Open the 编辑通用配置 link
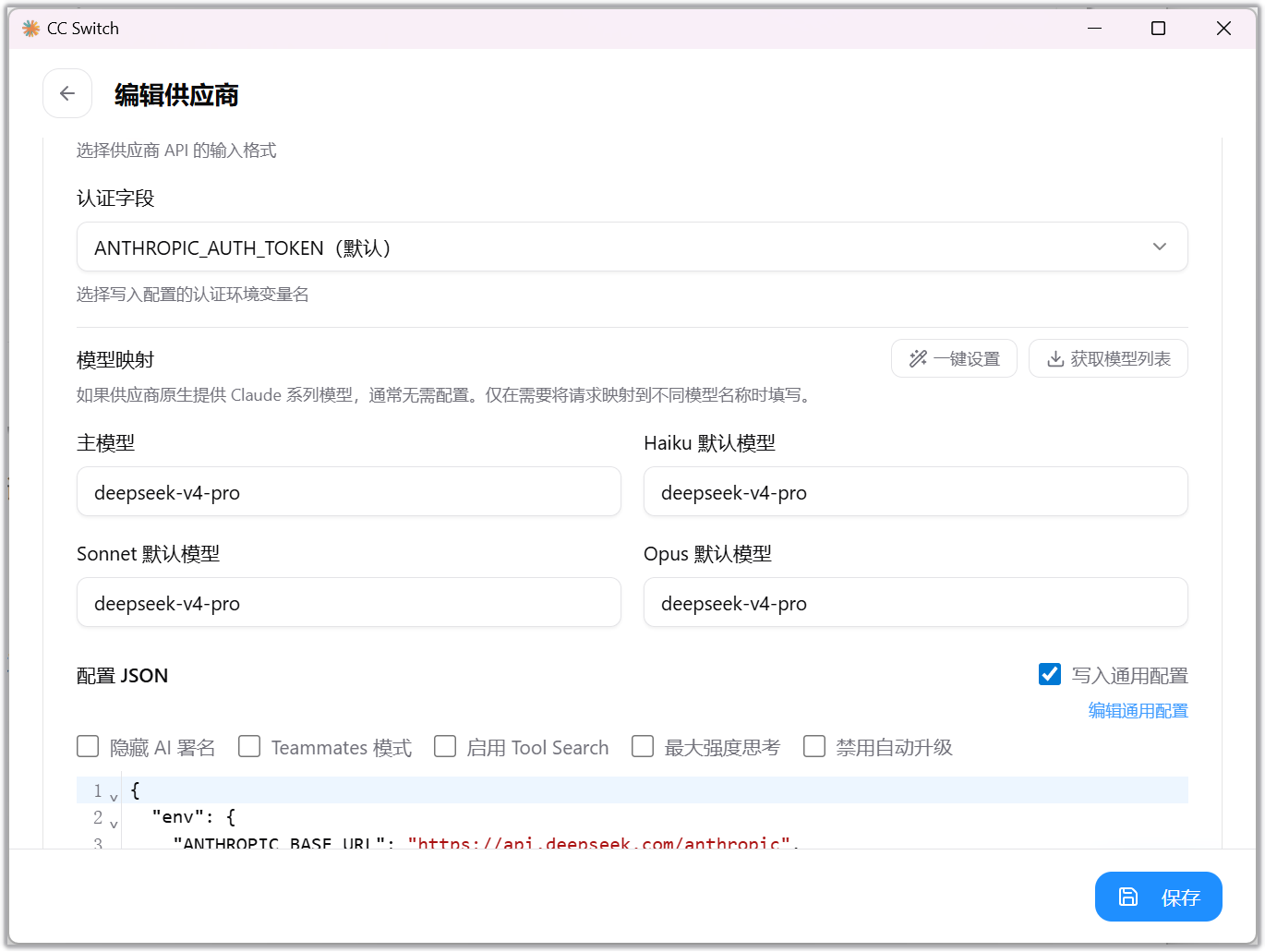This screenshot has width=1265, height=952. coord(1138,710)
